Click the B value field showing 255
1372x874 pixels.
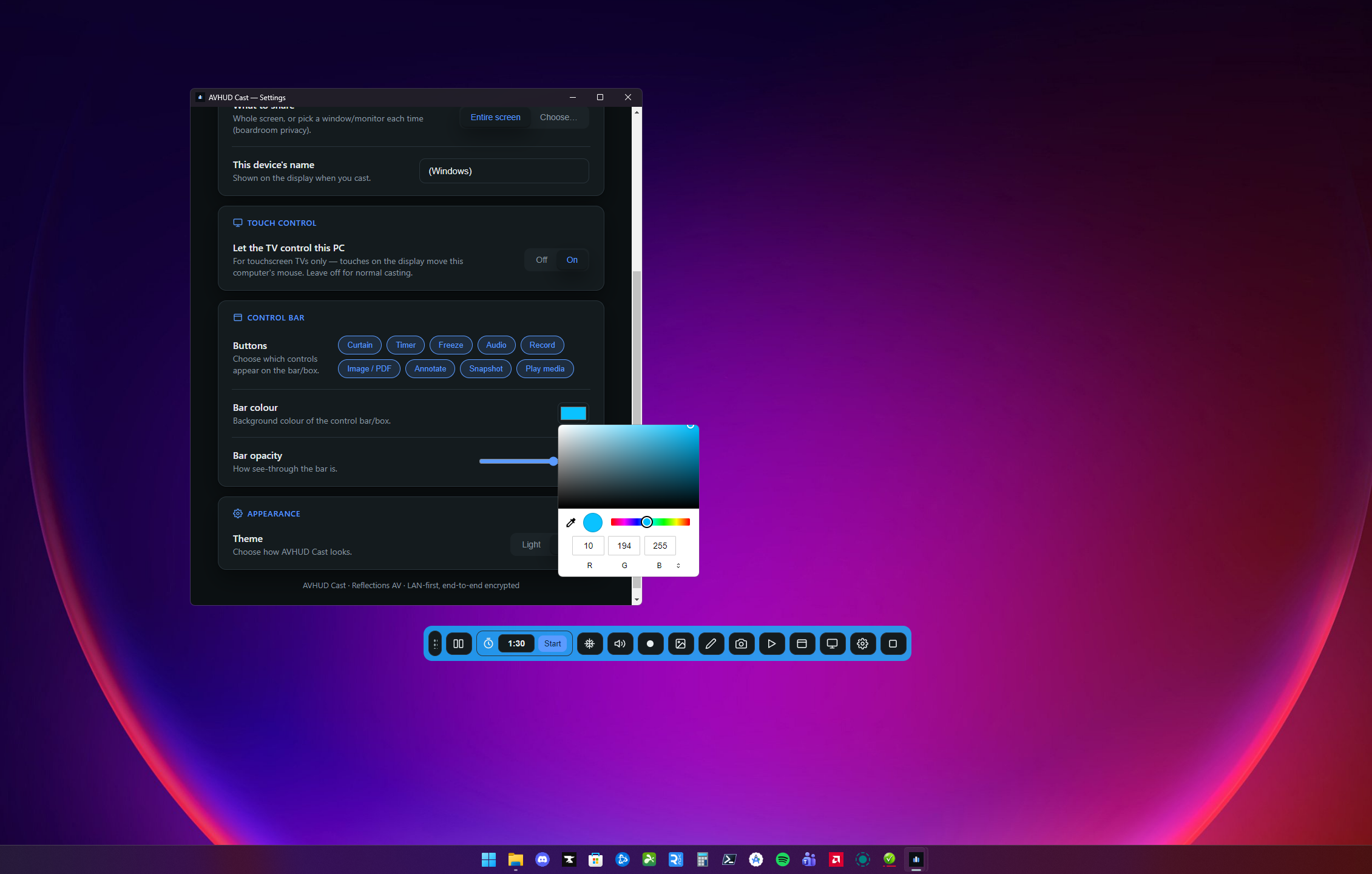pos(660,546)
